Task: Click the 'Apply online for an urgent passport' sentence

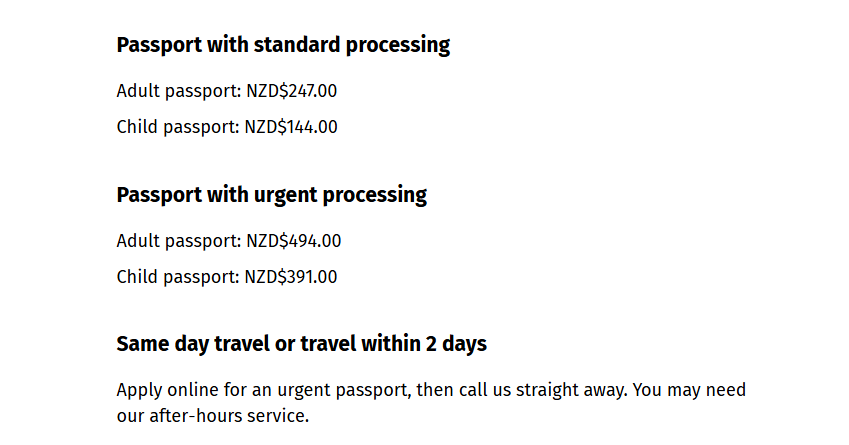Action: click(x=372, y=390)
